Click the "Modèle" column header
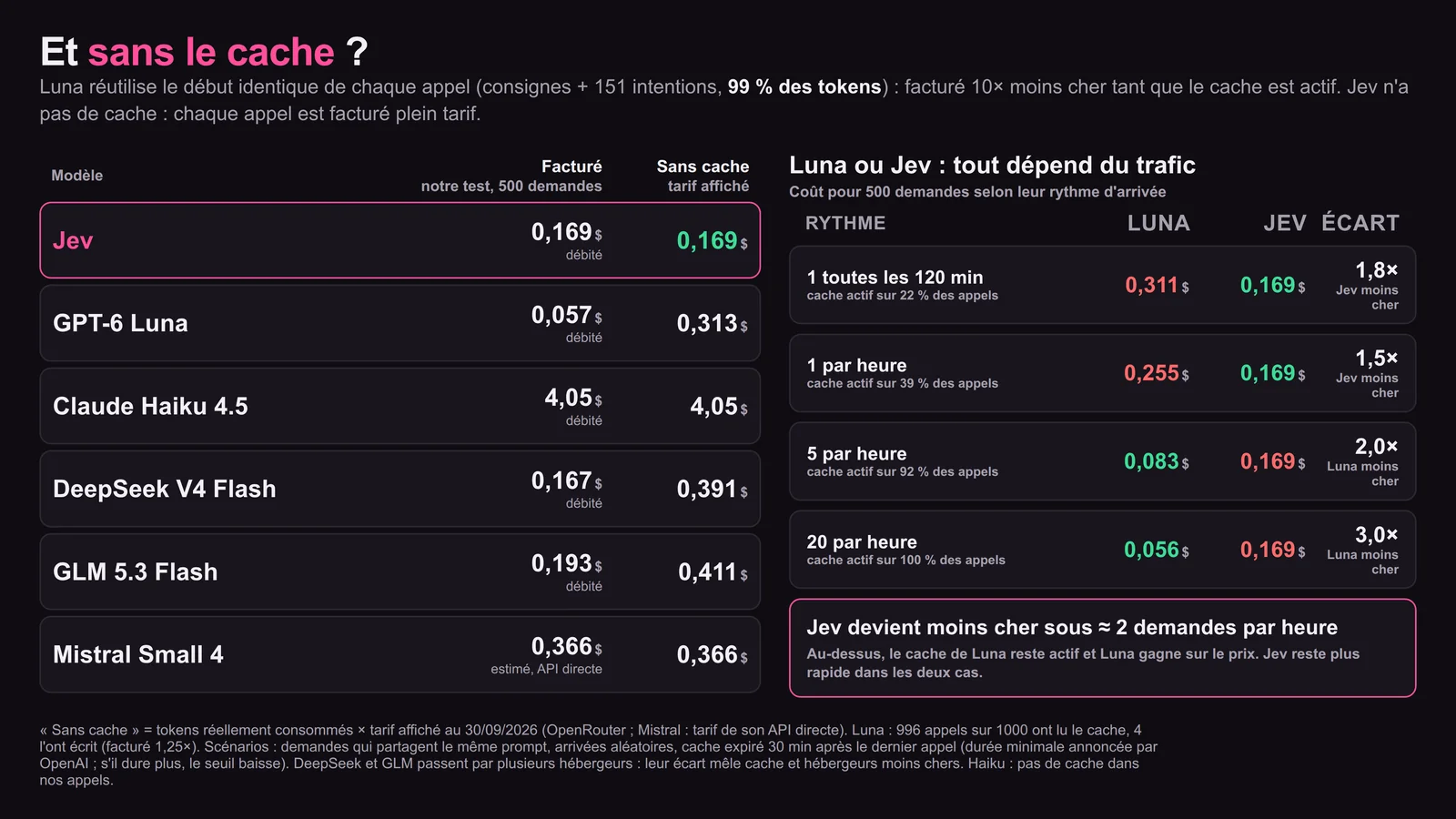Viewport: 1456px width, 819px height. (77, 176)
